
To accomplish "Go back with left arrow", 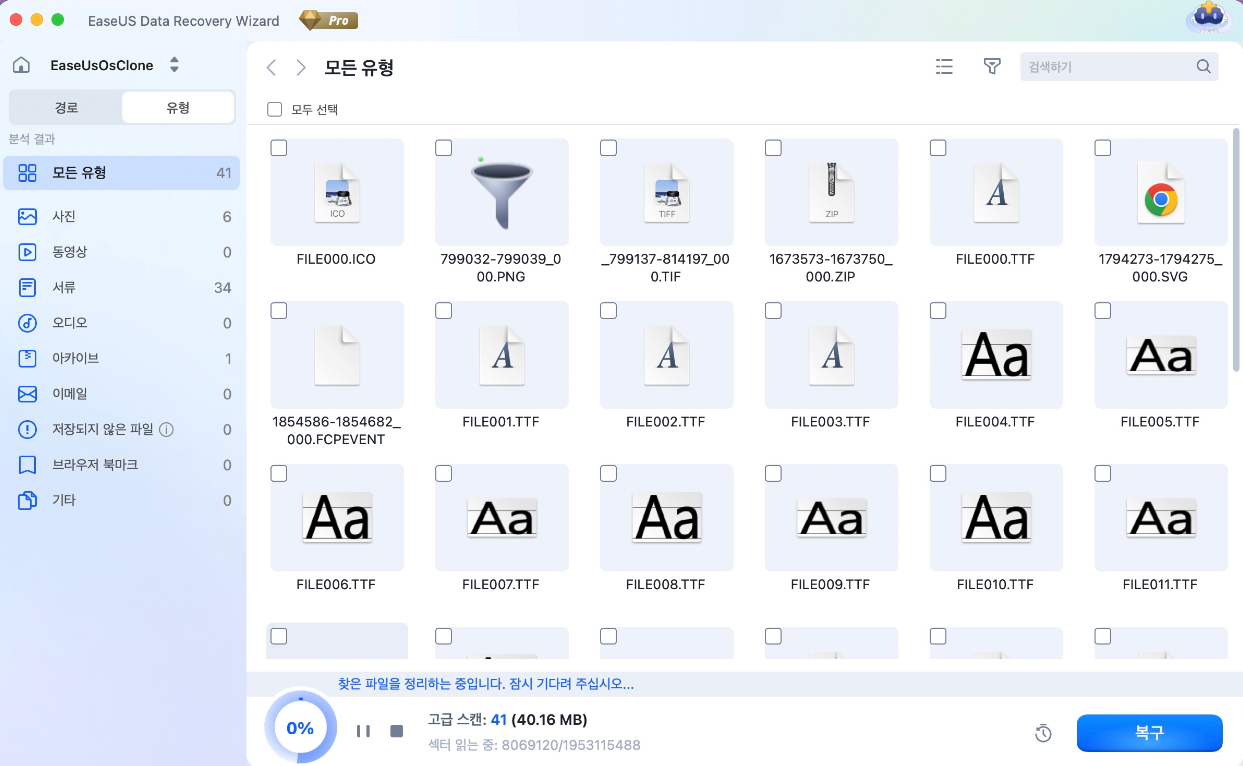I will (271, 68).
